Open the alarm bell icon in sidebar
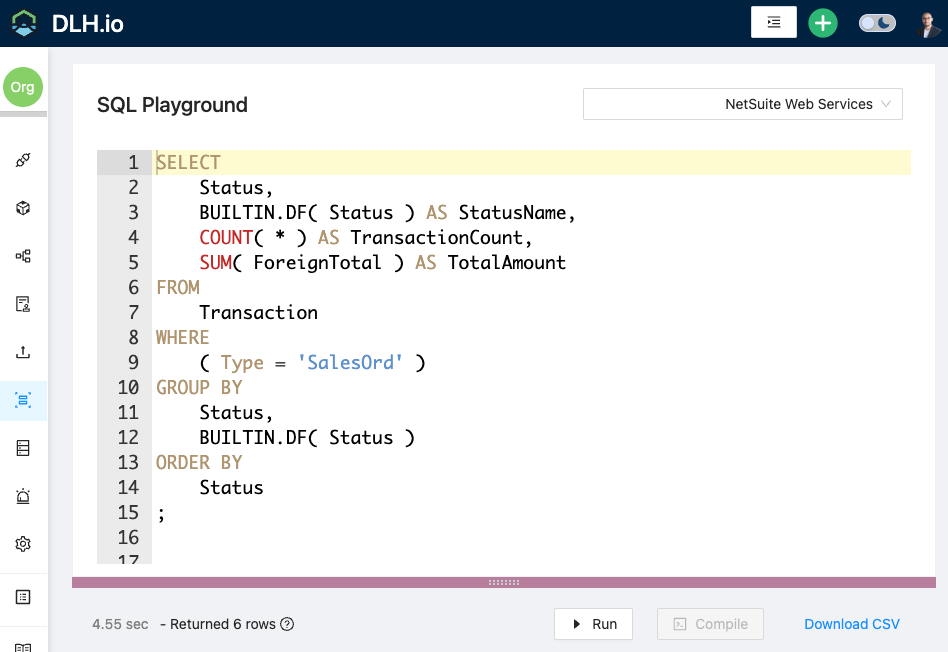This screenshot has width=948, height=652. (x=22, y=496)
